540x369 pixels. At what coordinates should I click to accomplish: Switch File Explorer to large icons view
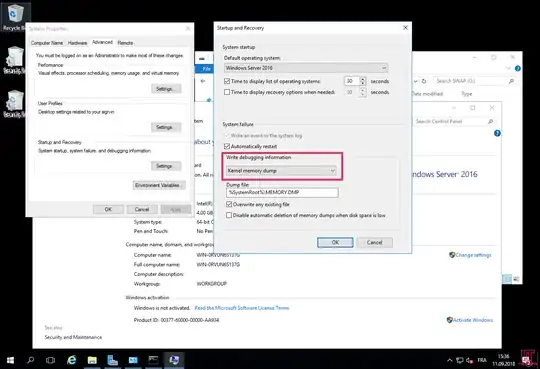(516, 279)
